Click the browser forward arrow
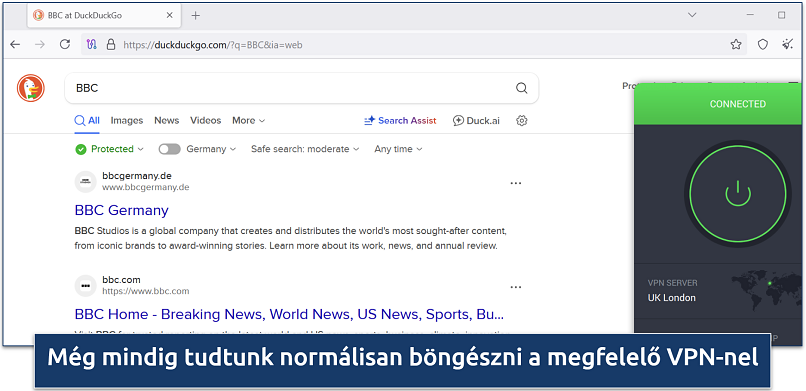Screen dimensions: 806x391 (40, 45)
